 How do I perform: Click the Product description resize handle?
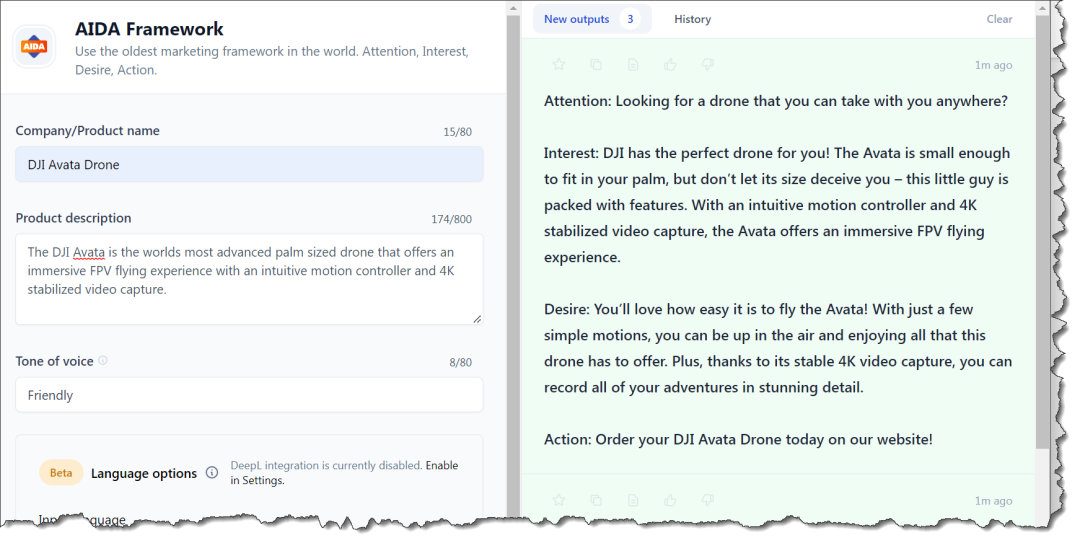click(477, 319)
